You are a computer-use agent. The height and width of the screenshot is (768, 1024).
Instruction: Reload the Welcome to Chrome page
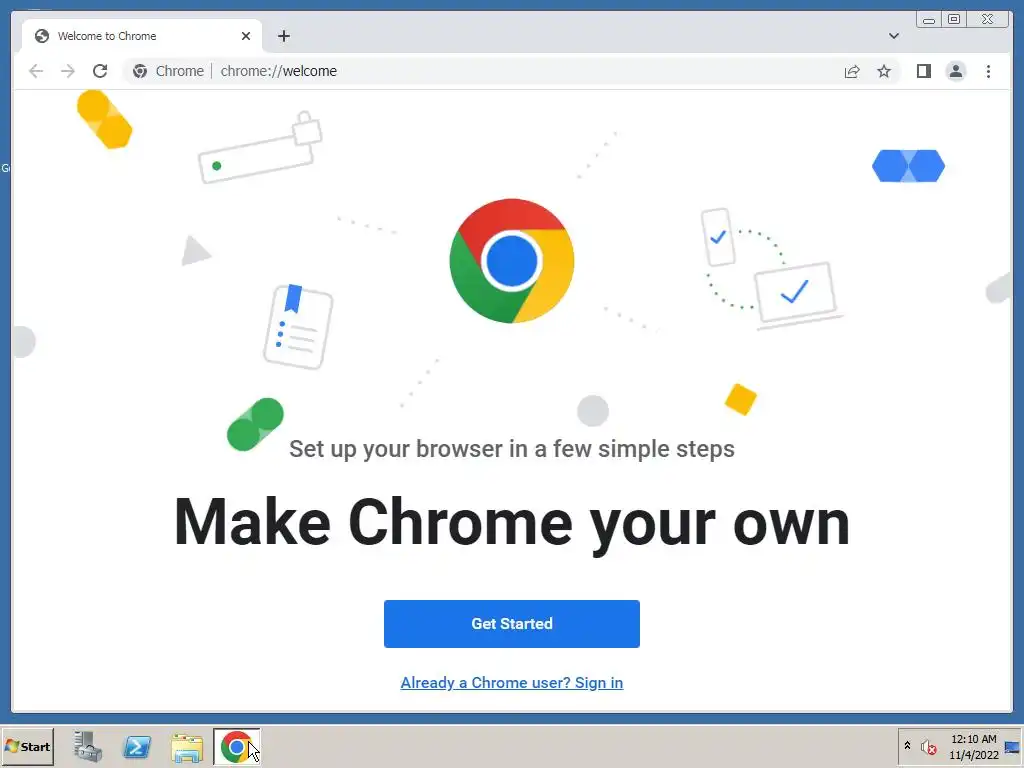pos(100,71)
